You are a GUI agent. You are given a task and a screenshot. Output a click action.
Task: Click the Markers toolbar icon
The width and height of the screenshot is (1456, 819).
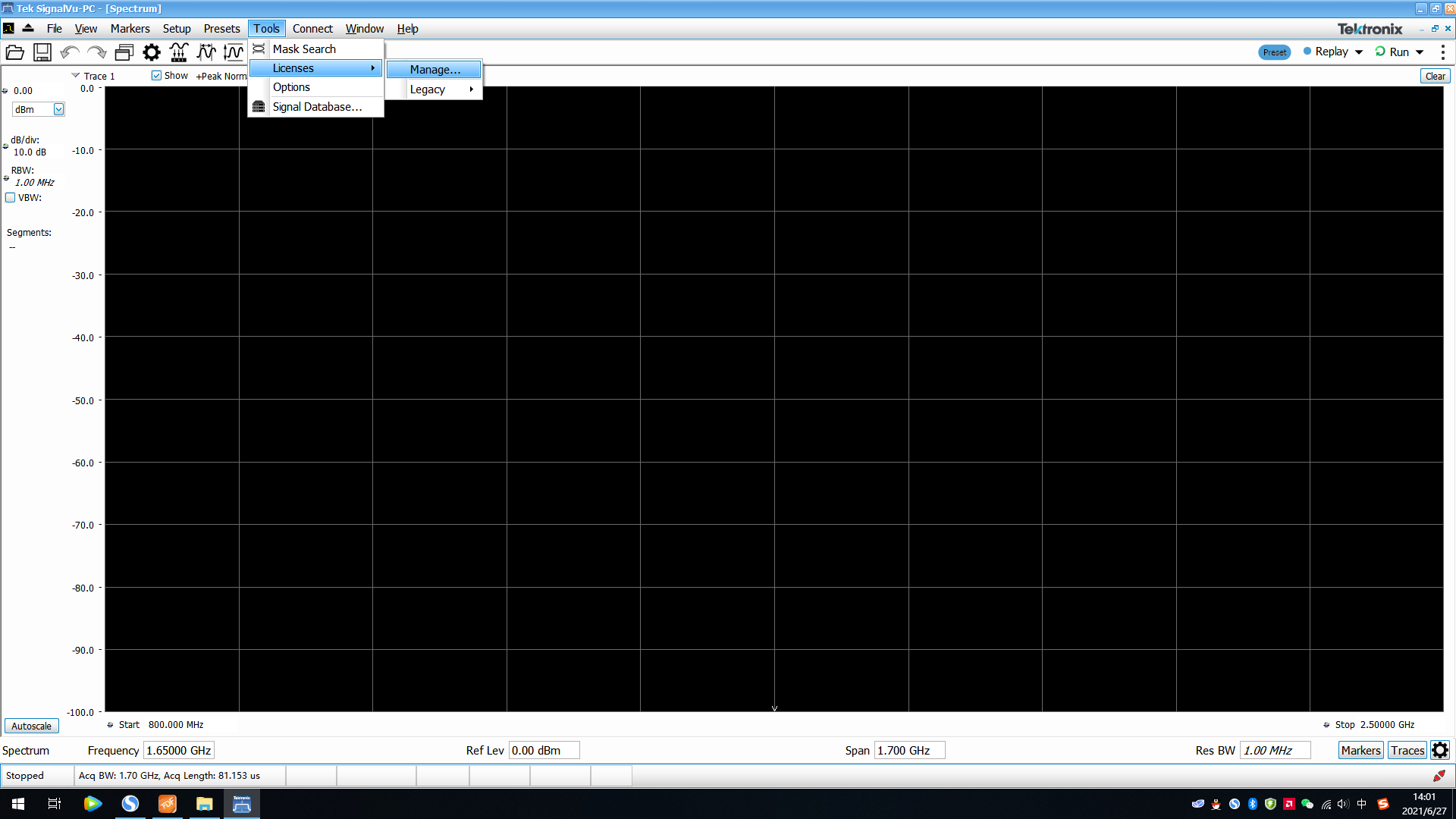click(207, 52)
